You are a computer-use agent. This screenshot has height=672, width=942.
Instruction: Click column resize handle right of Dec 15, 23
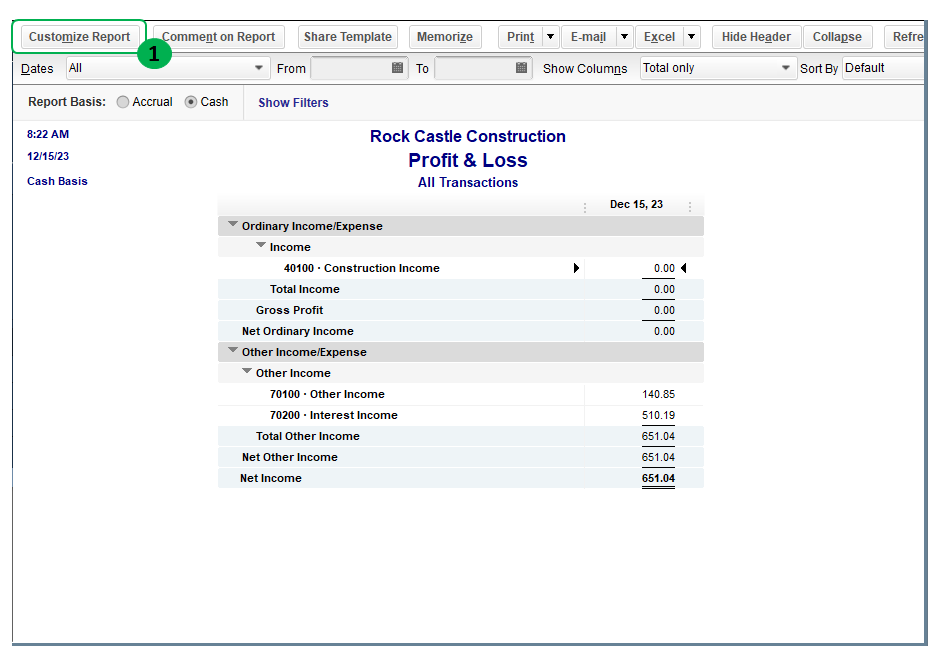(x=690, y=206)
